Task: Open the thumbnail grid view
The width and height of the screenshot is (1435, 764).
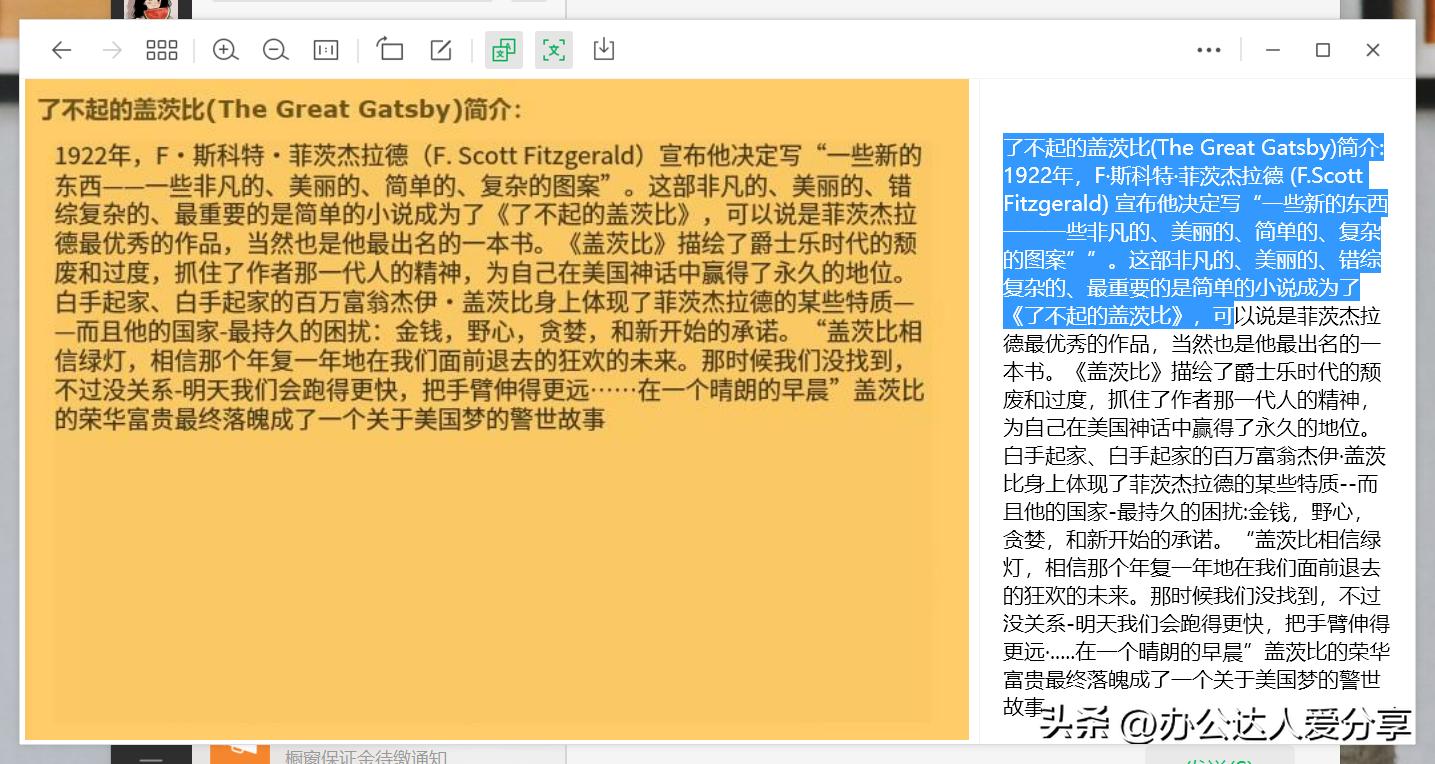Action: 161,49
